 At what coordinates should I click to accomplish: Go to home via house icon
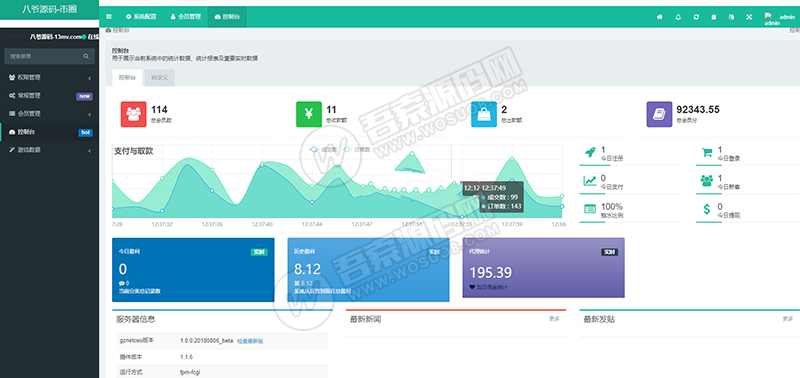pos(660,17)
